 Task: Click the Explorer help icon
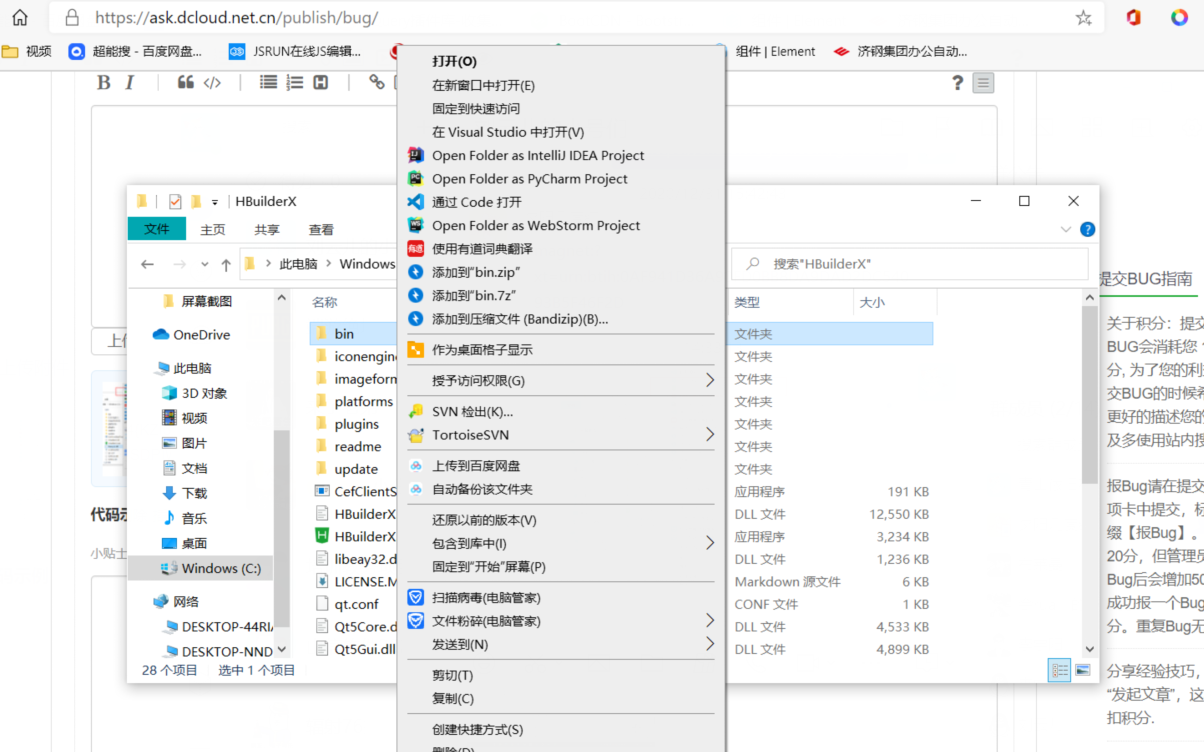tap(1087, 229)
